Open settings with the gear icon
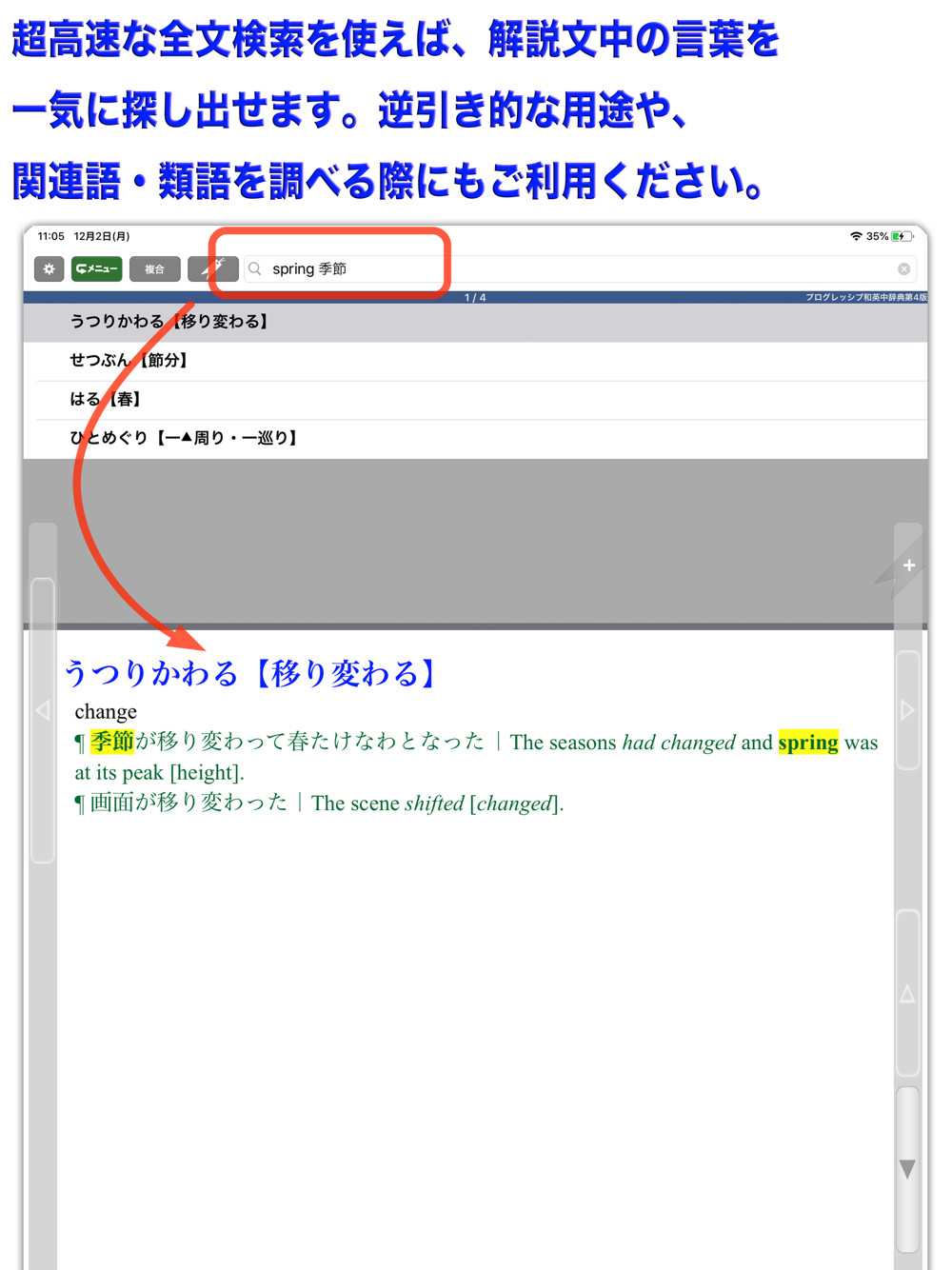The image size is (952, 1270). point(50,269)
